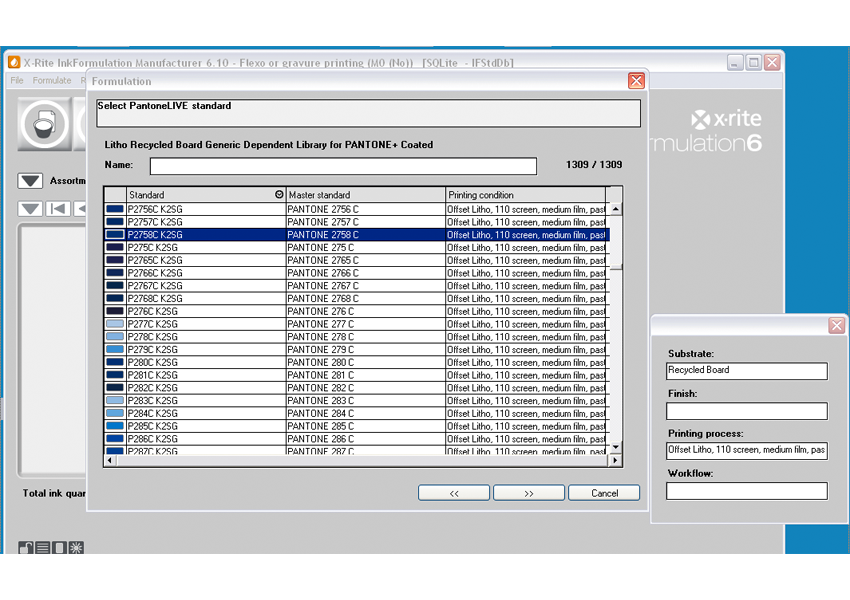Click the light blue swatch for P277C K2SG

click(x=115, y=324)
